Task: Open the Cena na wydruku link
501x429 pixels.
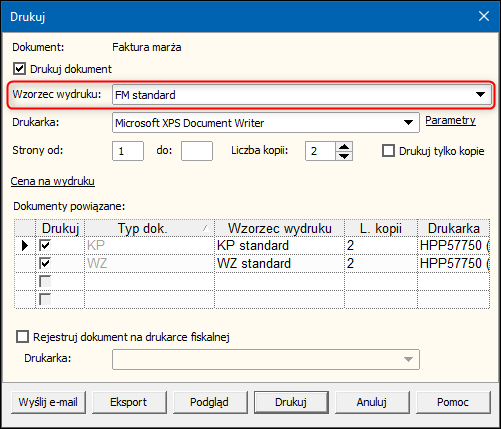Action: (x=53, y=181)
